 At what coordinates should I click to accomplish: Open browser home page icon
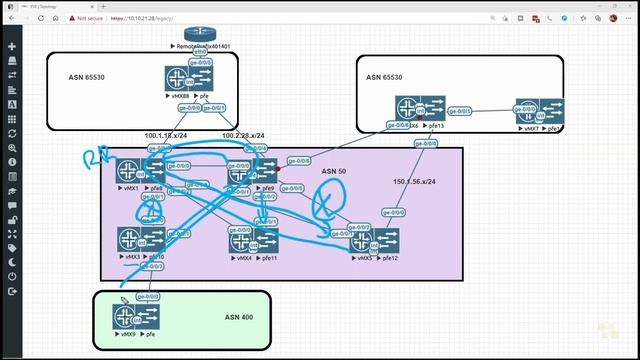coord(56,18)
